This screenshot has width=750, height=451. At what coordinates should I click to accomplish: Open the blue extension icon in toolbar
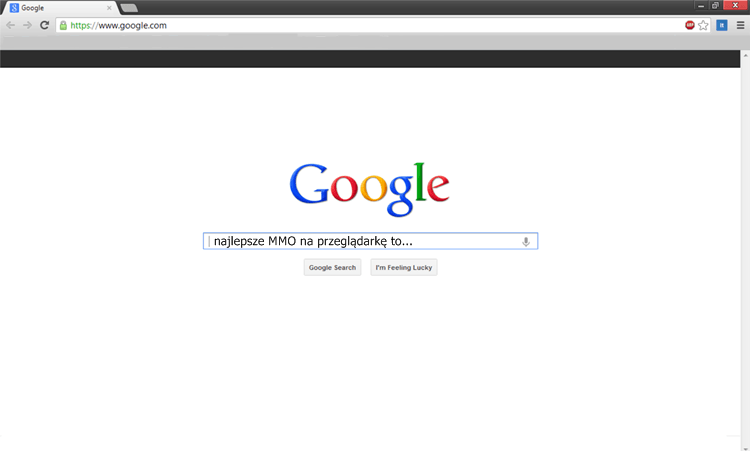coord(722,25)
